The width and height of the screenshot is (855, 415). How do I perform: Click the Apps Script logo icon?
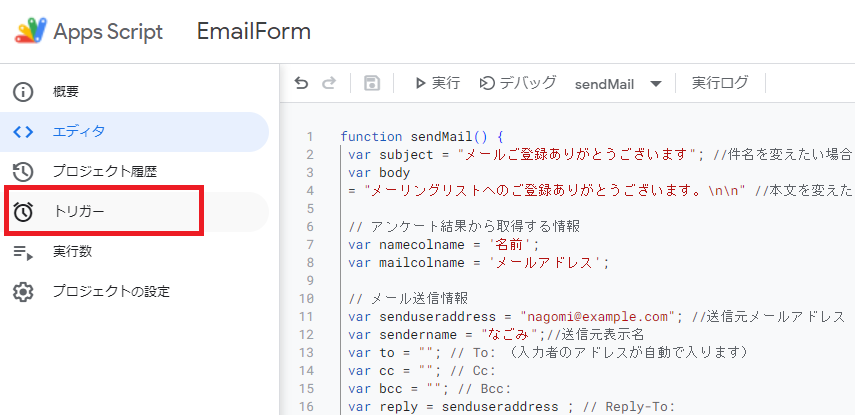(x=28, y=31)
